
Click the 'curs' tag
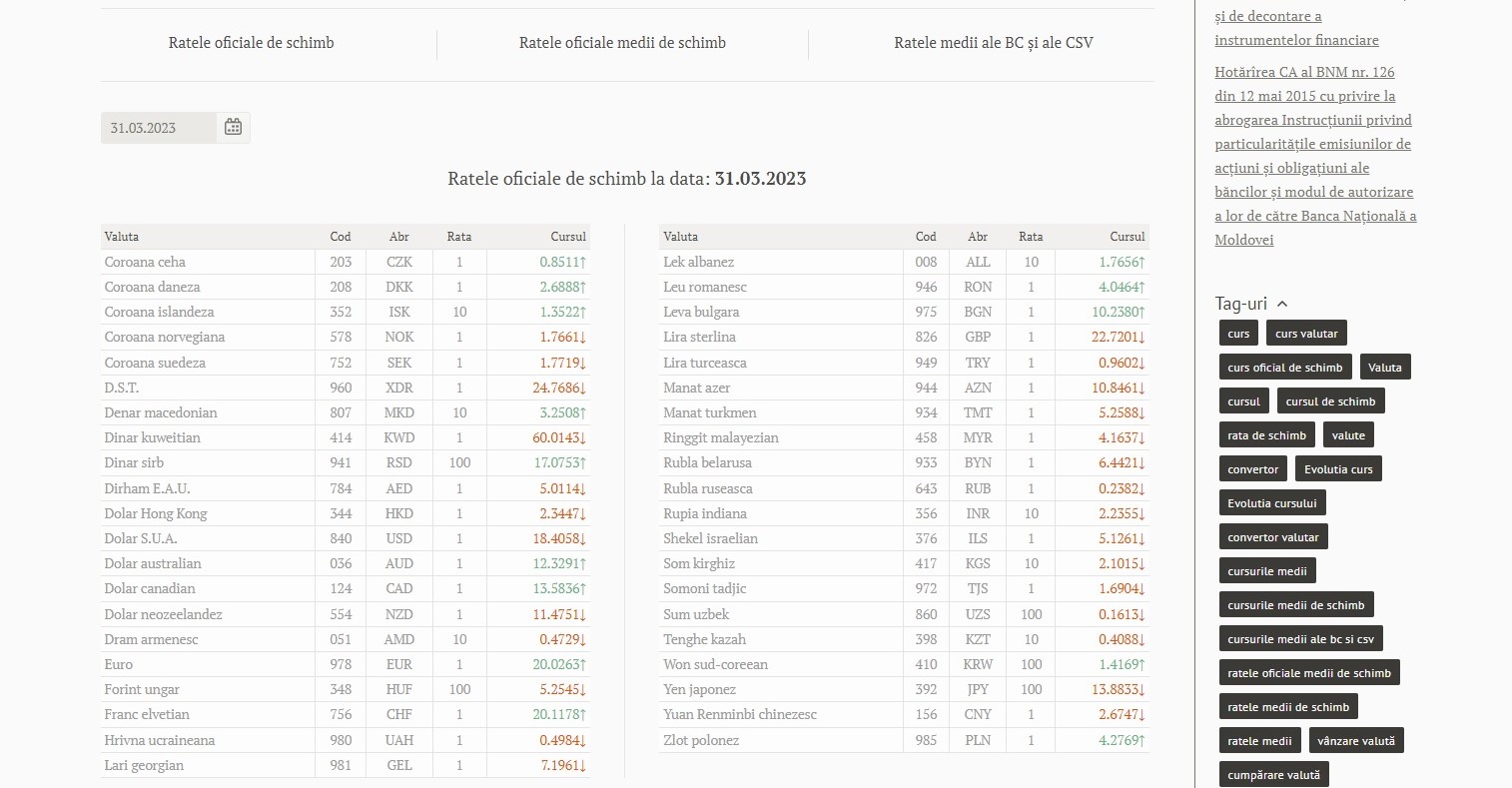[1238, 334]
